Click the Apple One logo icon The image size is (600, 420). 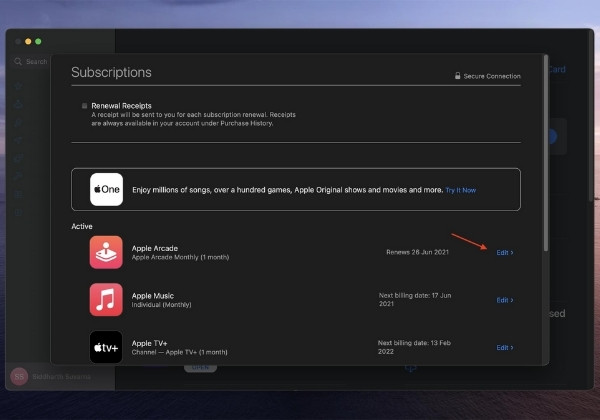pyautogui.click(x=106, y=190)
